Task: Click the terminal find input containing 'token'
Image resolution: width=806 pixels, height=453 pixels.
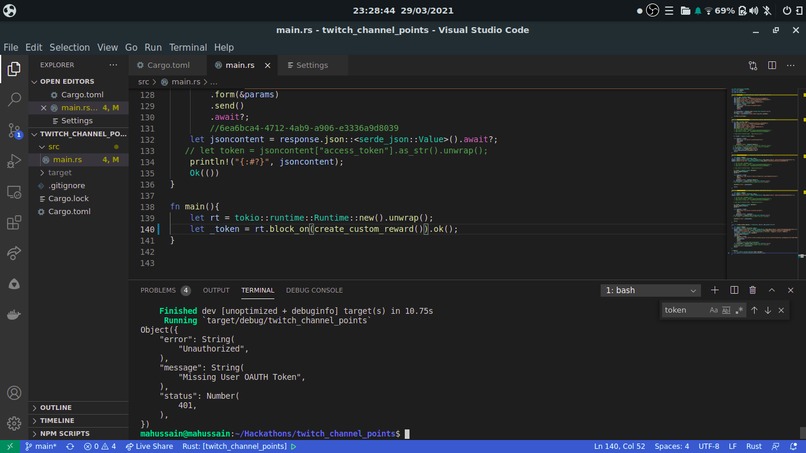Action: tap(684, 310)
